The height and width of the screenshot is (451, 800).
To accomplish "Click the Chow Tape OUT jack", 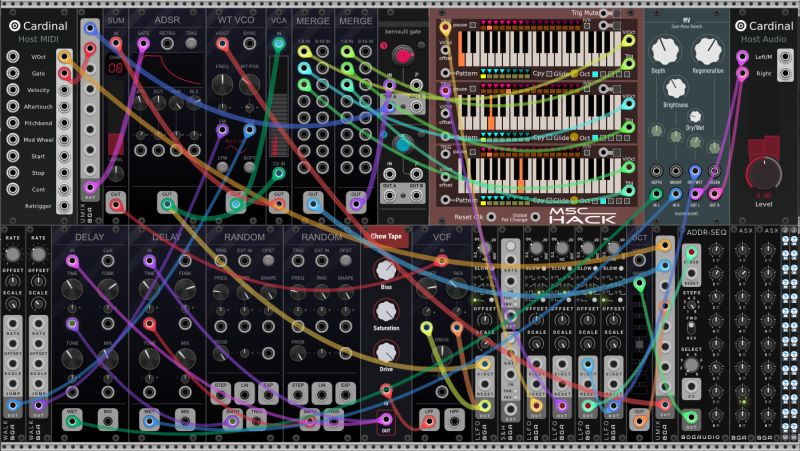I will tap(386, 419).
